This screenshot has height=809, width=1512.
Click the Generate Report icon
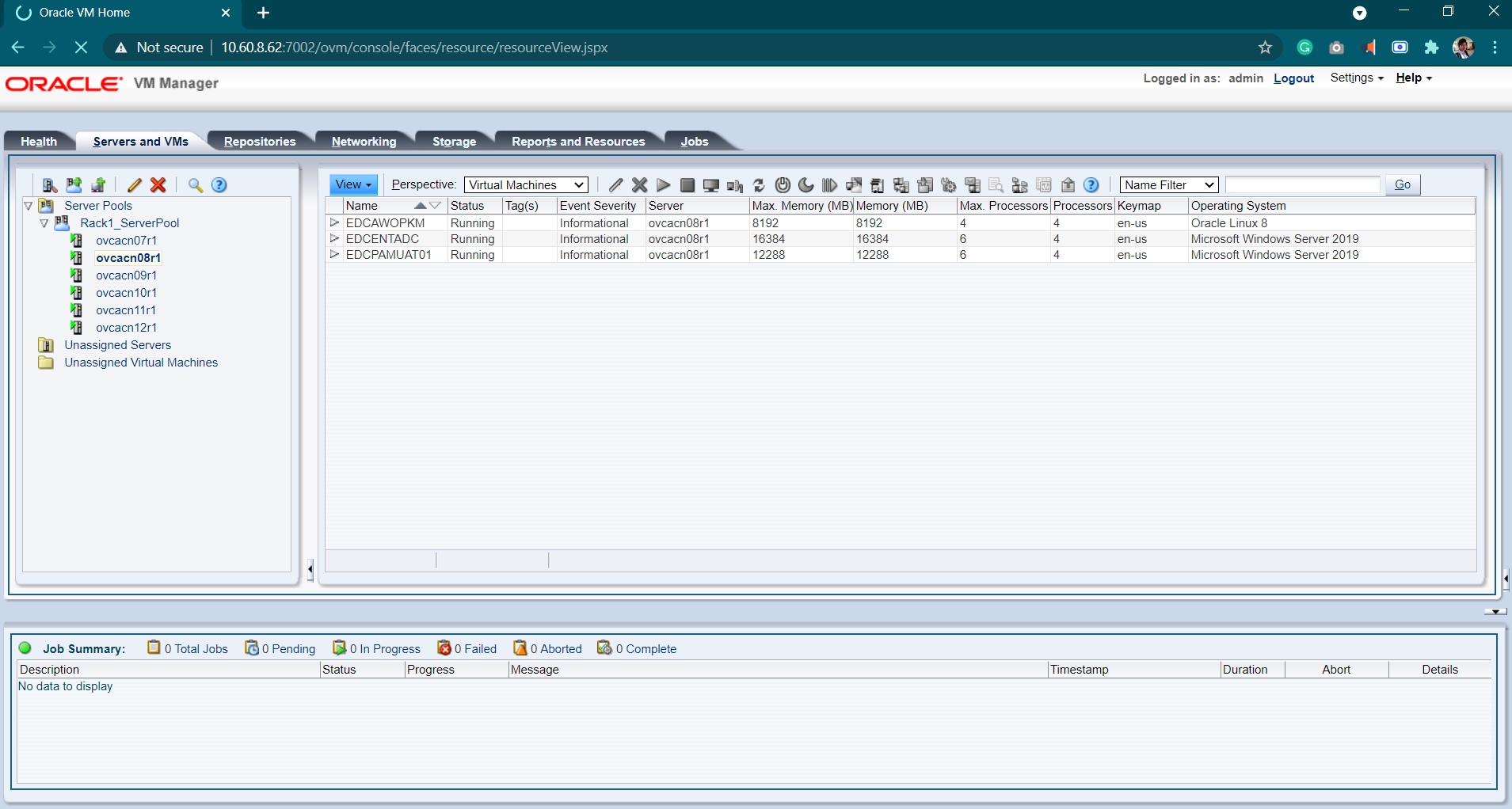(1068, 185)
